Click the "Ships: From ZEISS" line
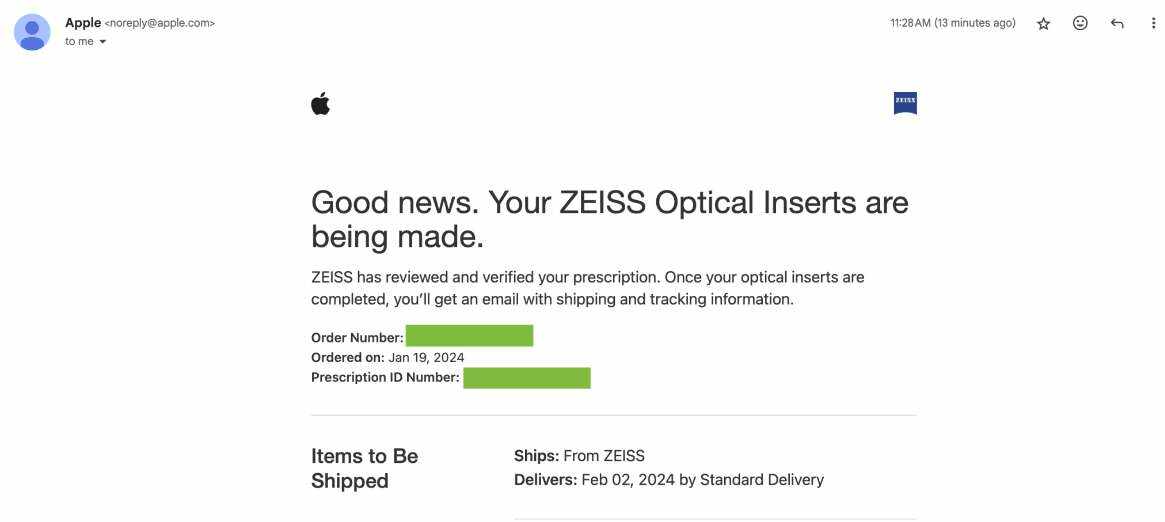The height and width of the screenshot is (522, 1165). [x=579, y=456]
